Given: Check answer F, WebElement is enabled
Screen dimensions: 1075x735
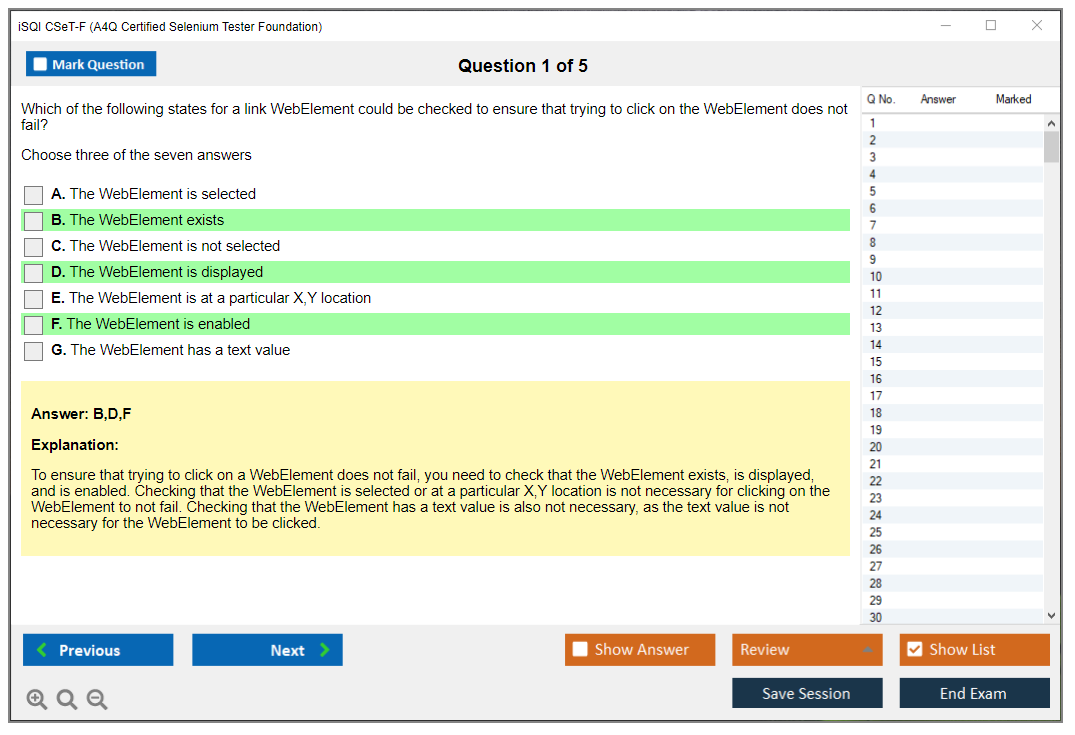Looking at the screenshot, I should pos(34,325).
